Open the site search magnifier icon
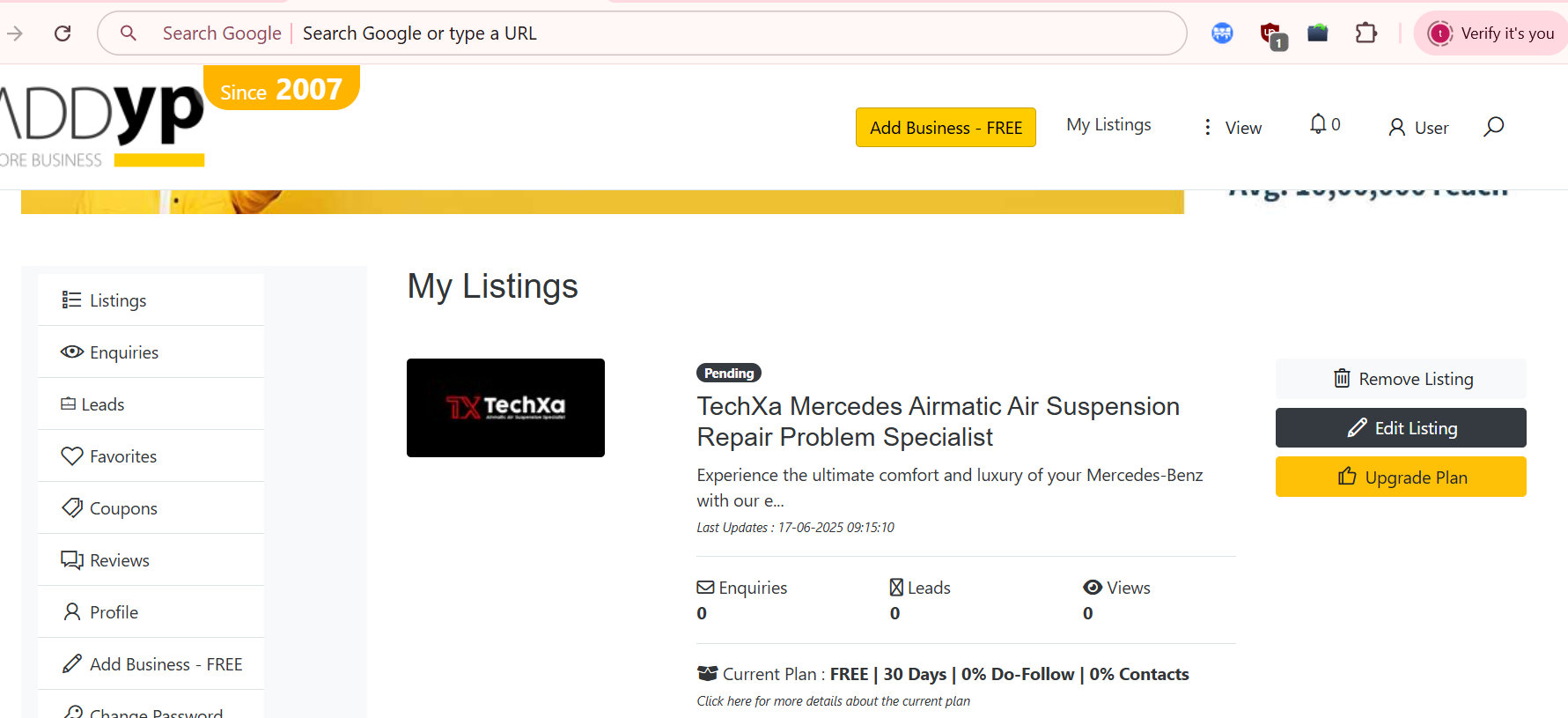The image size is (1568, 718). (1493, 127)
